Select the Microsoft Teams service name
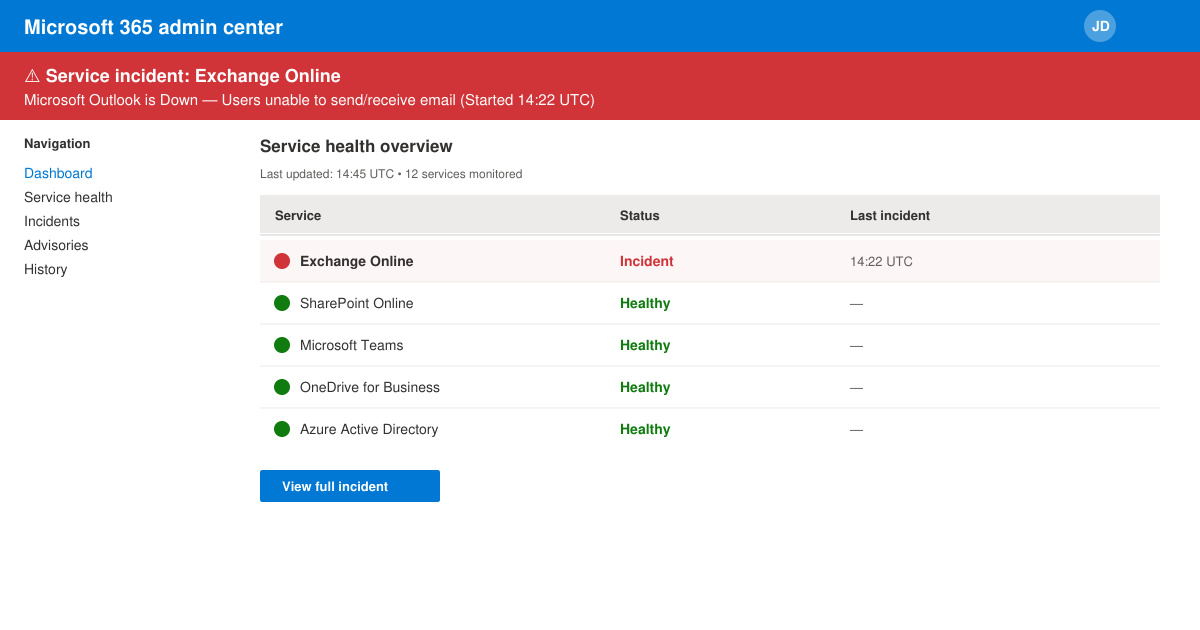Image resolution: width=1200 pixels, height=630 pixels. (352, 345)
